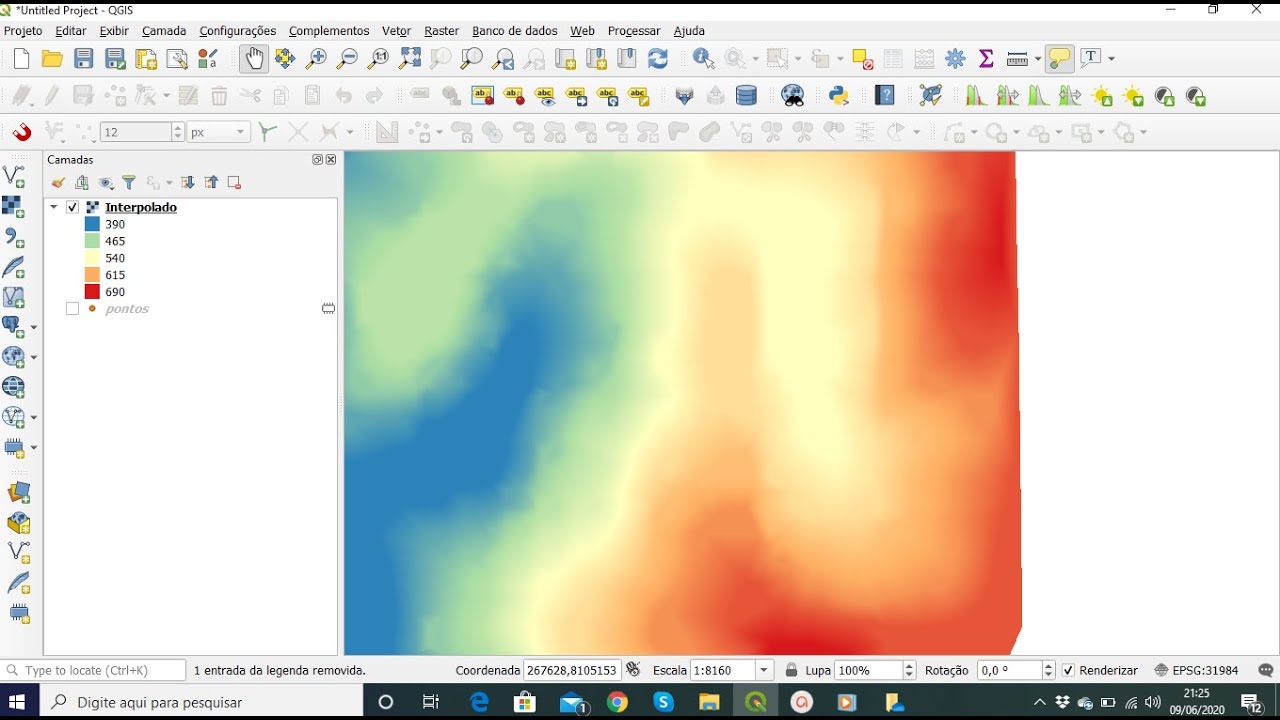The width and height of the screenshot is (1280, 720).
Task: Click the Type to locate search box
Action: pos(94,670)
